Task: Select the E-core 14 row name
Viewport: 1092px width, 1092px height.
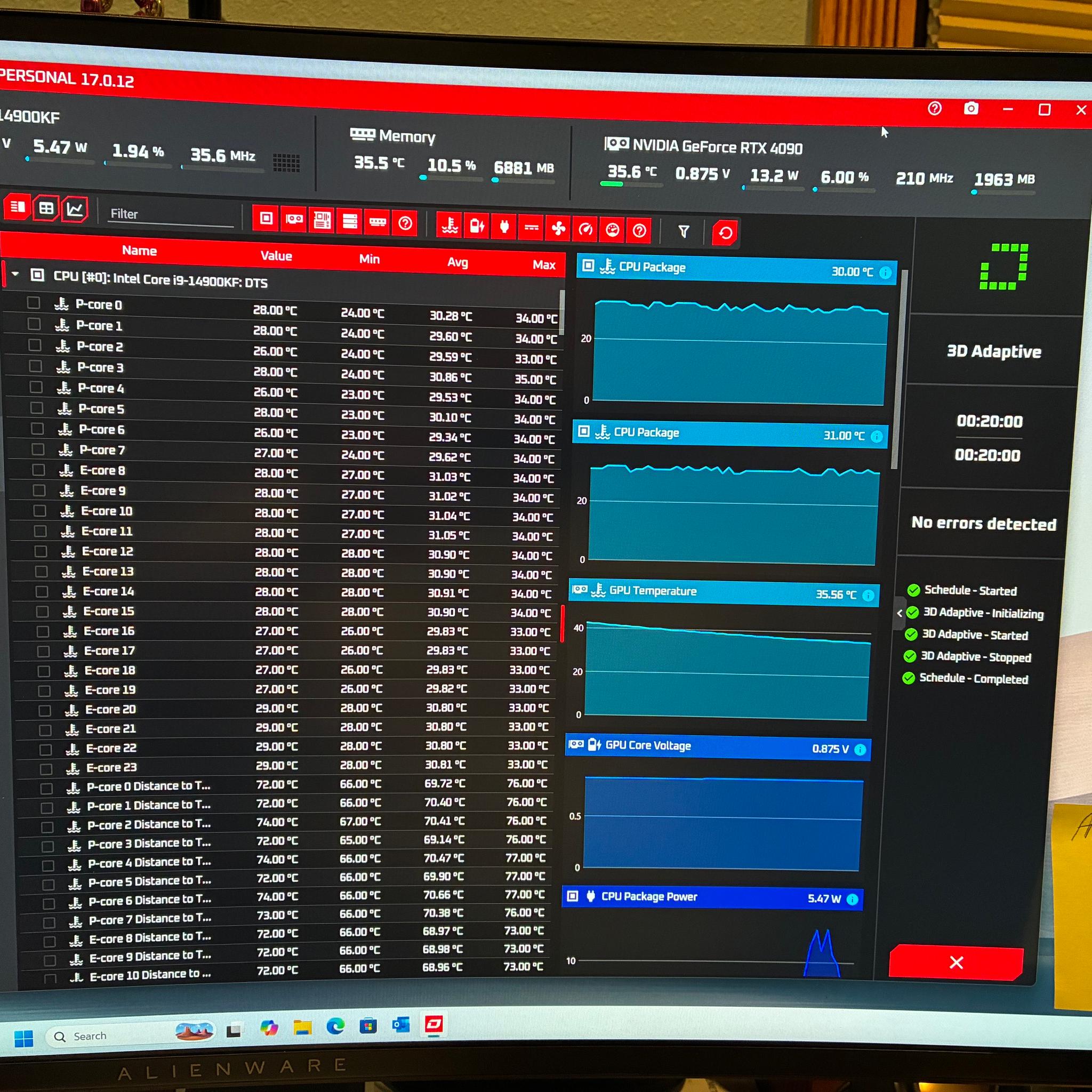Action: tap(109, 592)
